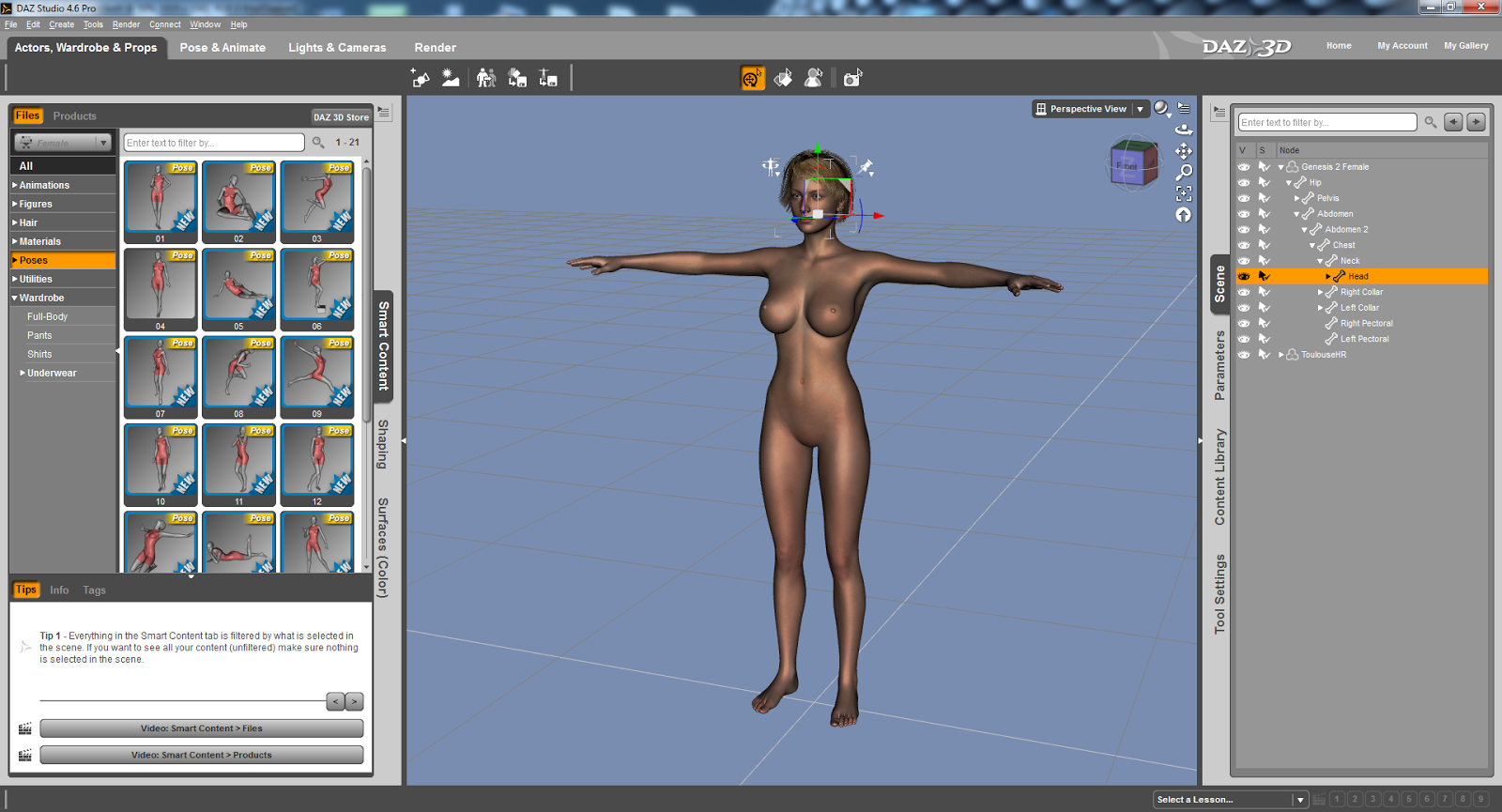Open the Perspective View dropdown

[x=1091, y=109]
